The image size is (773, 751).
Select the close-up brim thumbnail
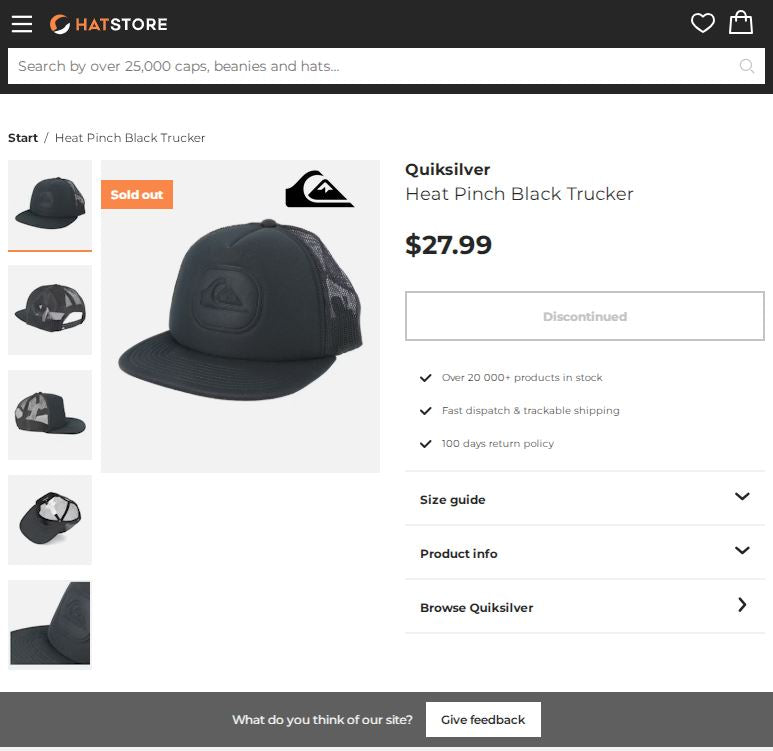[50, 624]
